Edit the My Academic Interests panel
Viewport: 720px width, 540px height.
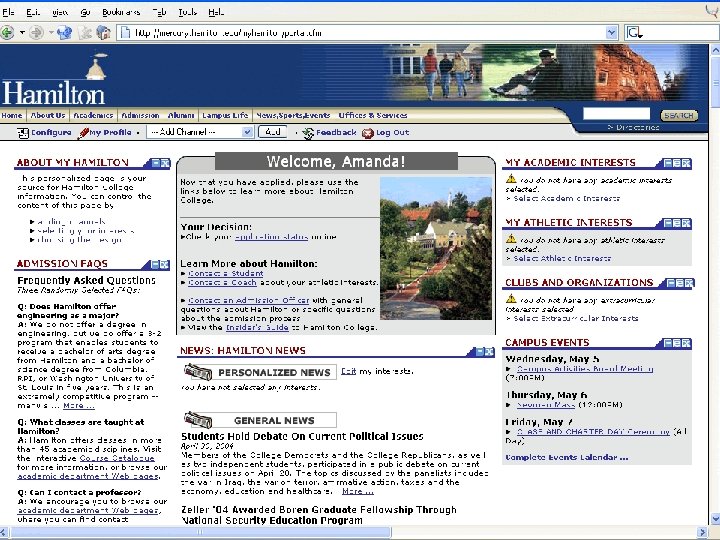click(x=677, y=163)
